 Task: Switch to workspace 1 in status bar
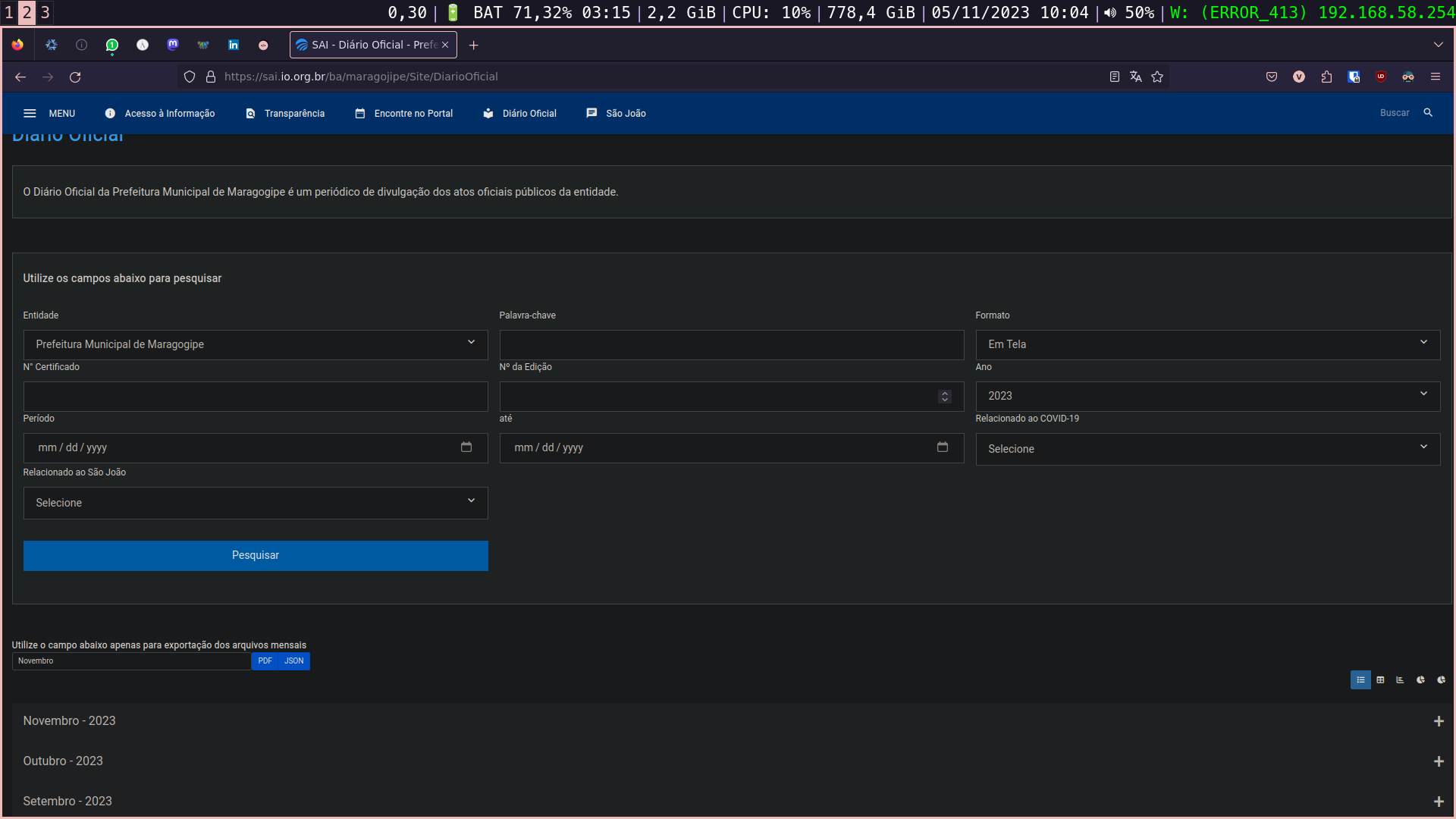click(9, 12)
